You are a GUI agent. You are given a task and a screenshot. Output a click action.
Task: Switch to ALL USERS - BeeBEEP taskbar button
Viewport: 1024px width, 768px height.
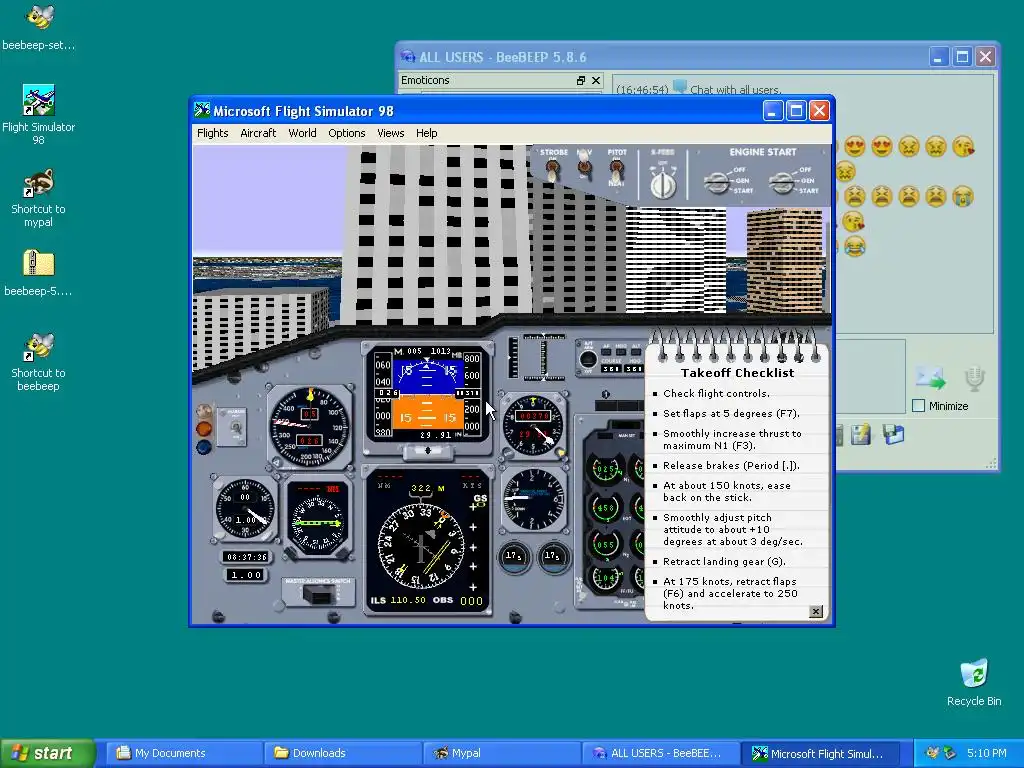pos(660,753)
